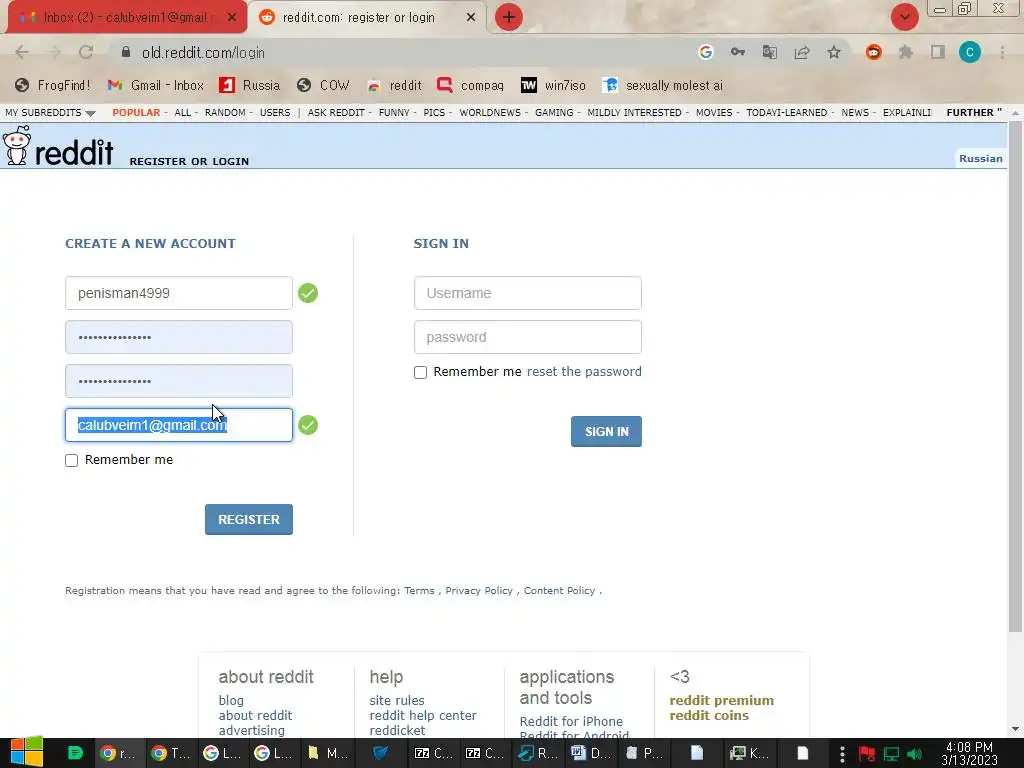Click the padlock site info icon

pos(126,52)
